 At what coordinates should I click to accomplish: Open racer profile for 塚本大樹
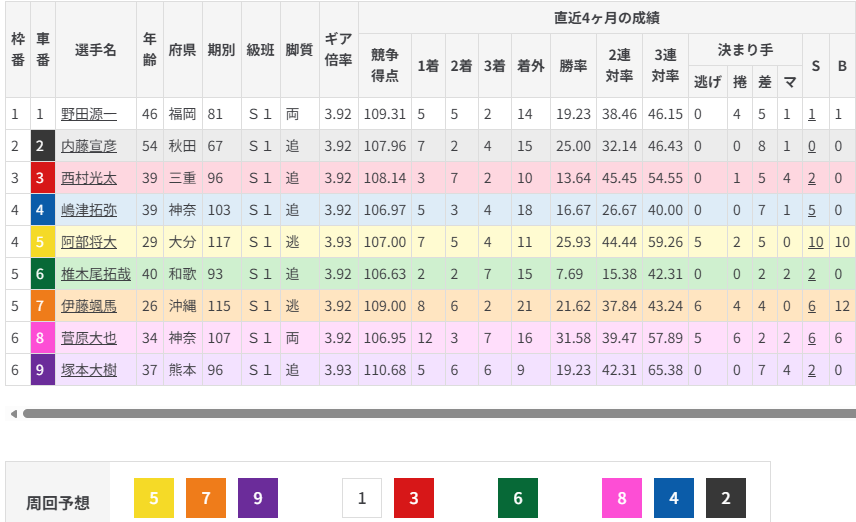coord(88,370)
